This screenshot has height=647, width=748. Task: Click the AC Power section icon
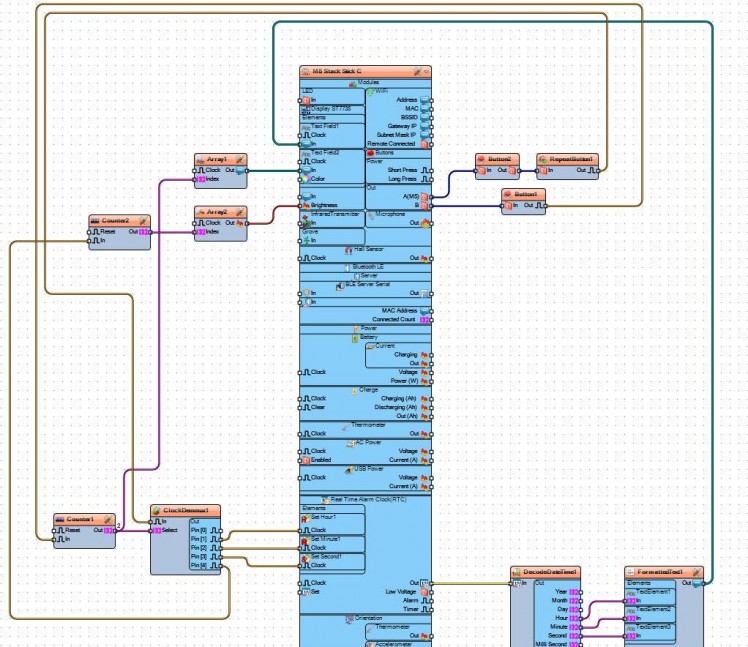click(351, 443)
